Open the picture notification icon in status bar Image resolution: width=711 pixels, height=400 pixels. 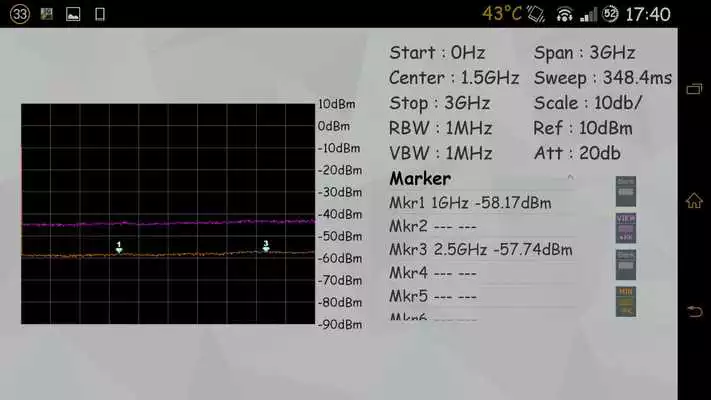(x=73, y=15)
